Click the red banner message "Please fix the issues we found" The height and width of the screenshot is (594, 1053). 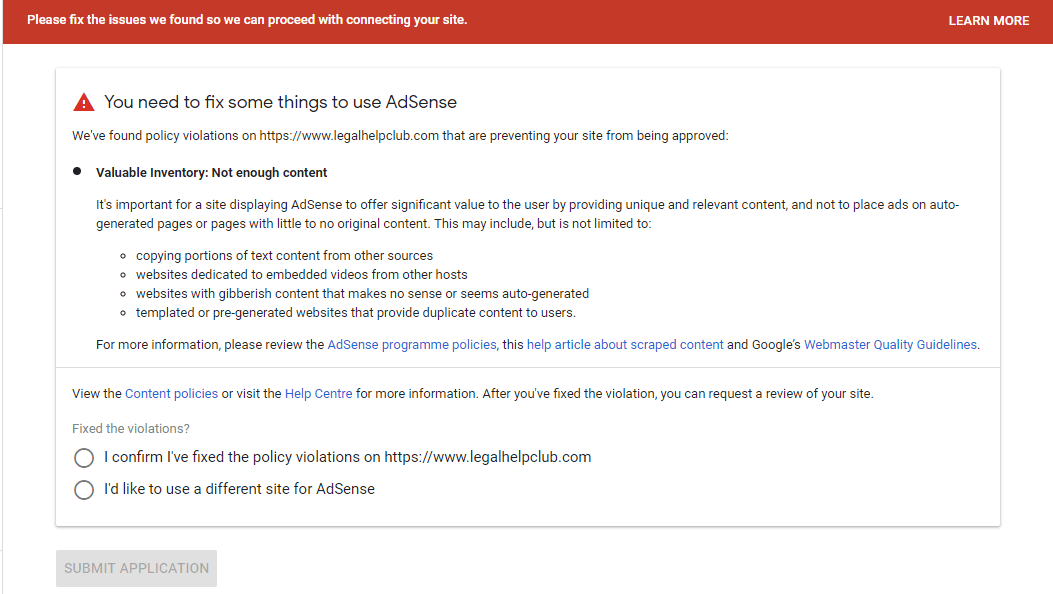247,20
